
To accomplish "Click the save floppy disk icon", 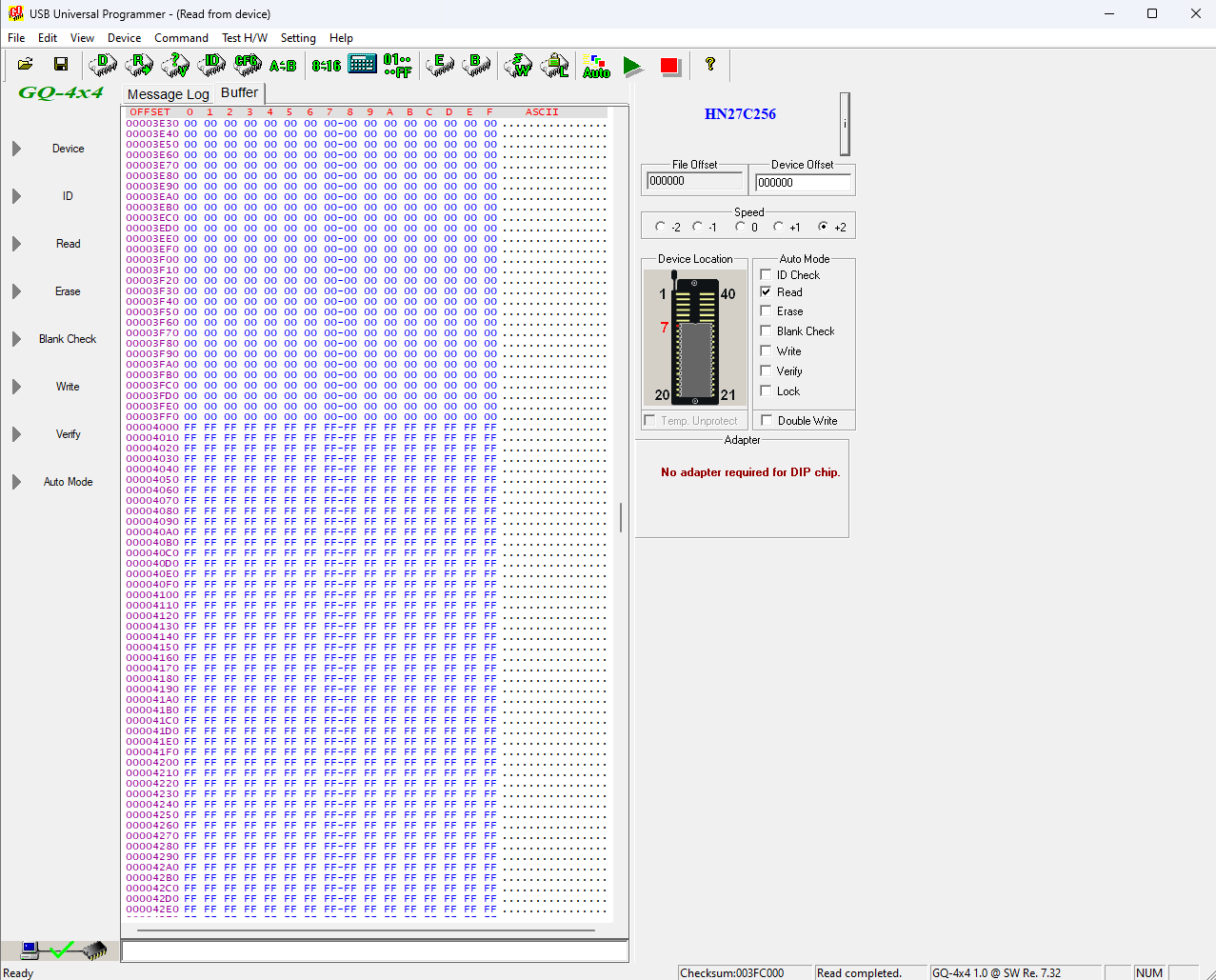I will tap(61, 65).
